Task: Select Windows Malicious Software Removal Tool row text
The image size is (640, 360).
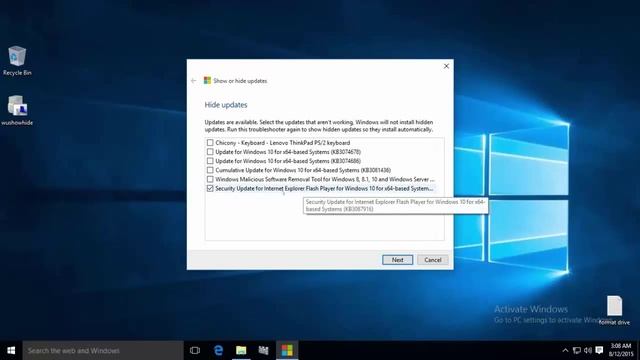Action: click(324, 179)
